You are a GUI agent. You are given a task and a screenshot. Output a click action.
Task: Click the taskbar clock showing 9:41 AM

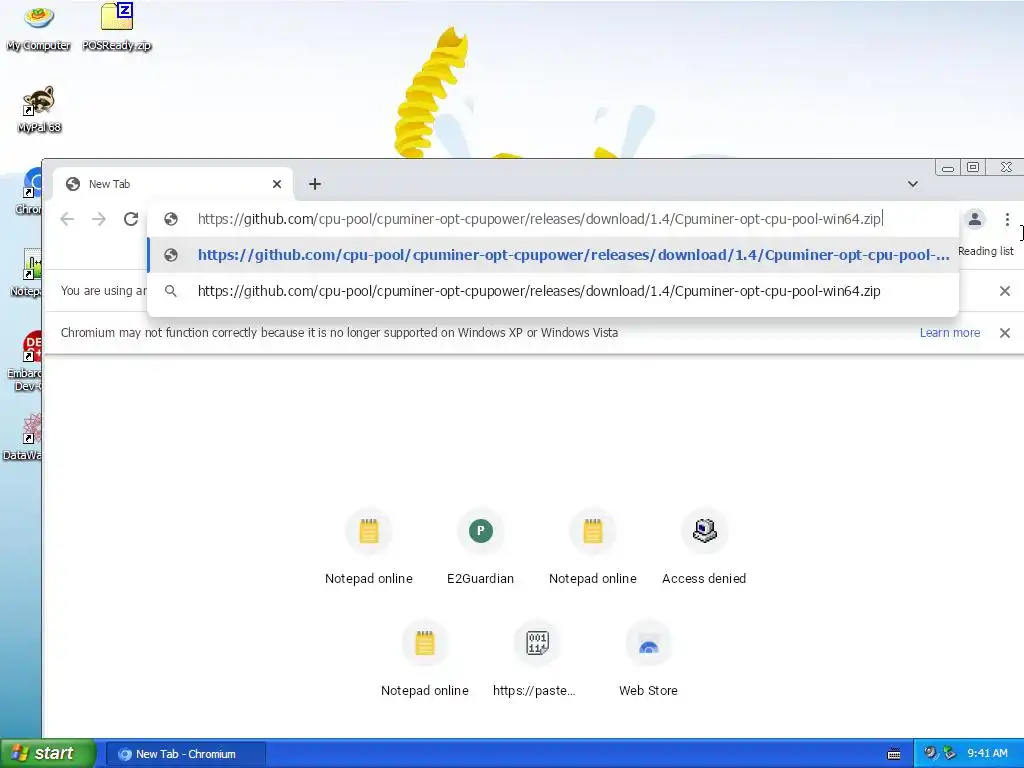tap(987, 754)
